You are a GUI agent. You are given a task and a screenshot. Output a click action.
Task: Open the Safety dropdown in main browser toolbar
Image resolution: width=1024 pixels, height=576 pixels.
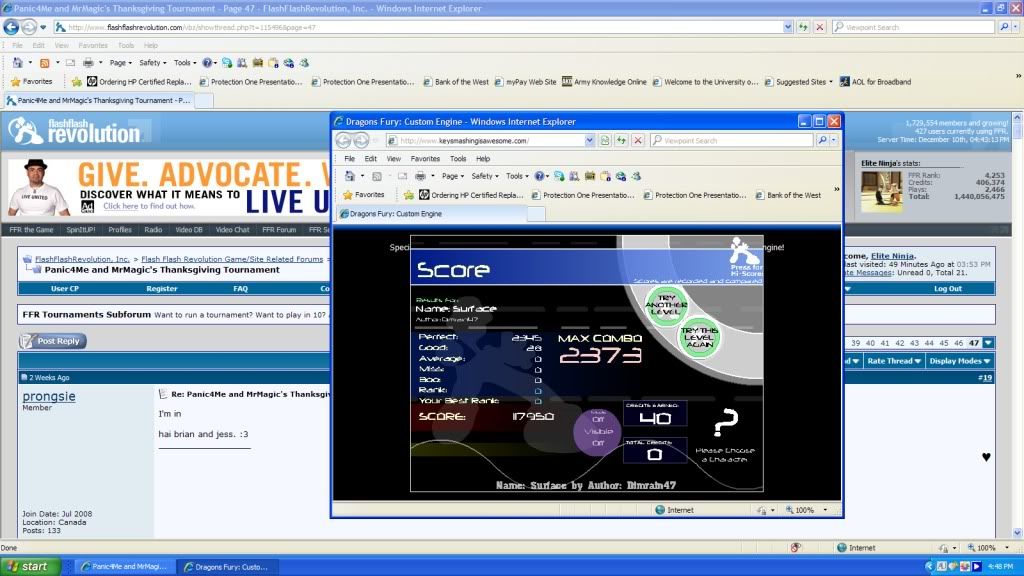(152, 62)
